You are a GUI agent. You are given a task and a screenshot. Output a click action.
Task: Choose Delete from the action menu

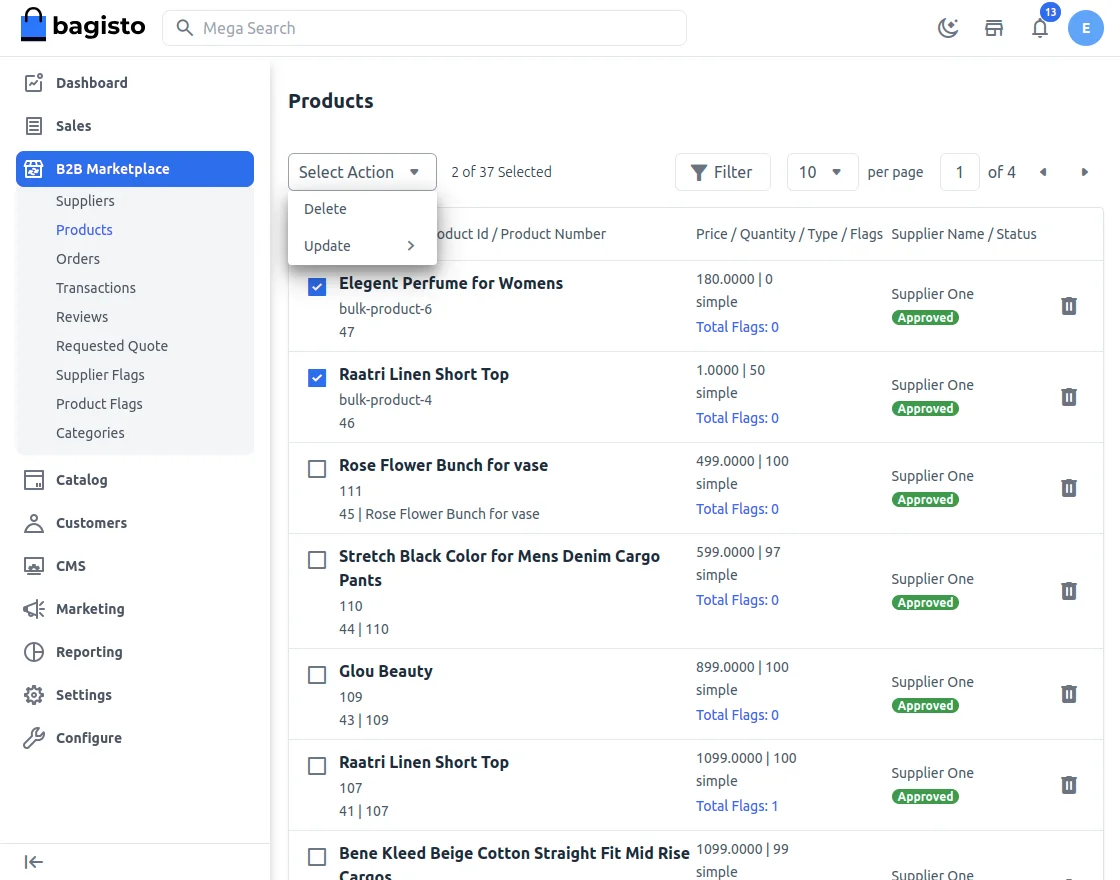point(325,208)
